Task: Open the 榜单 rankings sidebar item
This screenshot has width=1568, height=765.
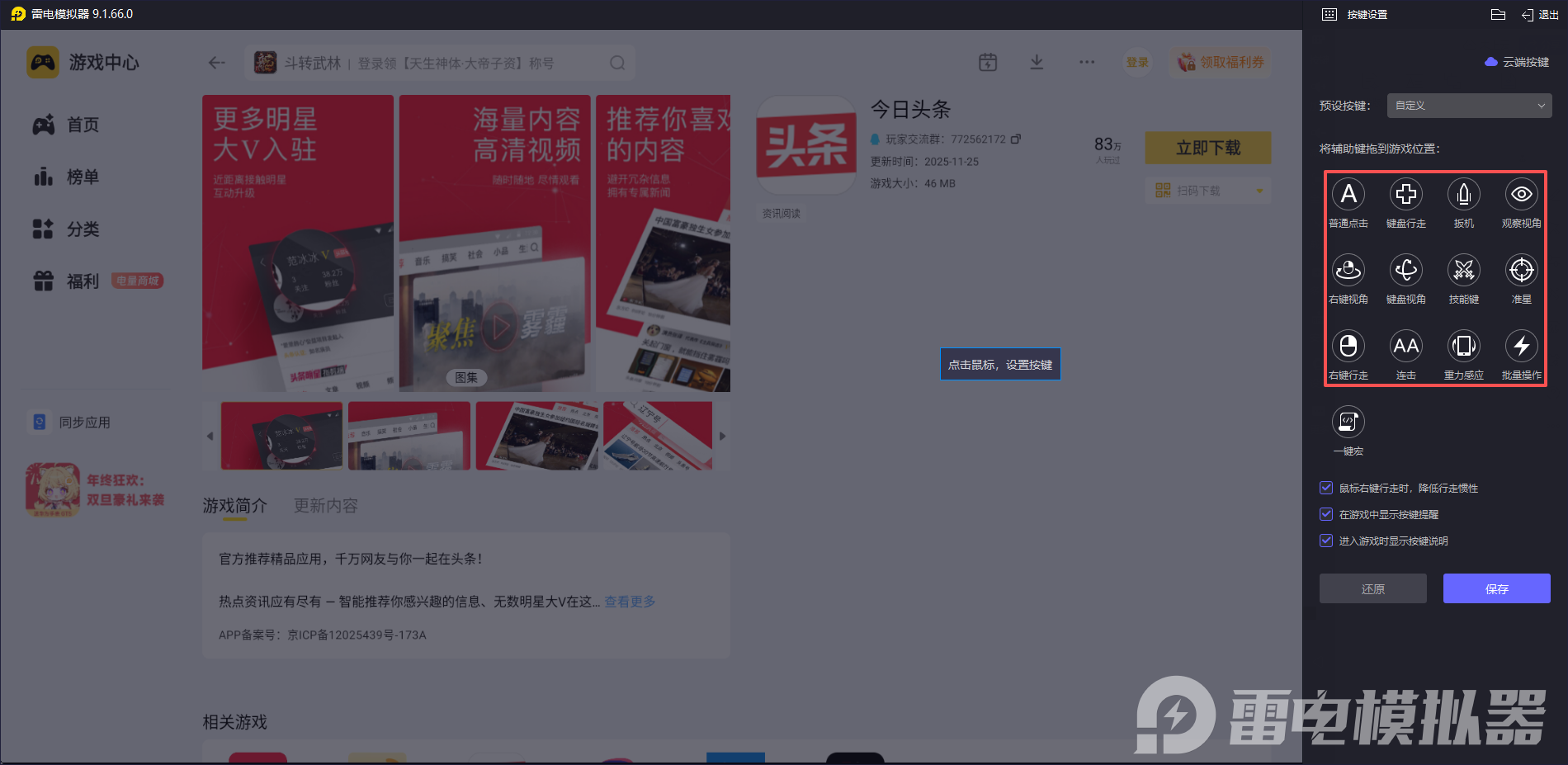Action: pyautogui.click(x=66, y=177)
